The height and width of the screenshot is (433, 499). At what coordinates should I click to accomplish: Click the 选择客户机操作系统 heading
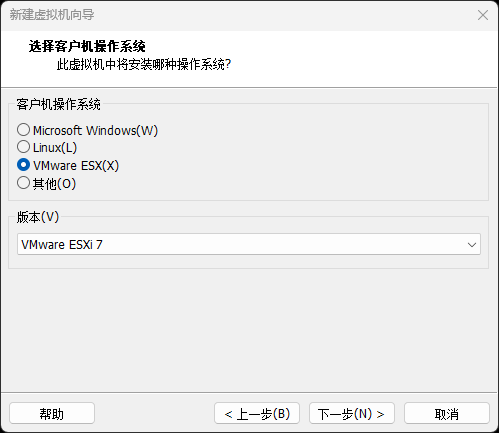87,46
